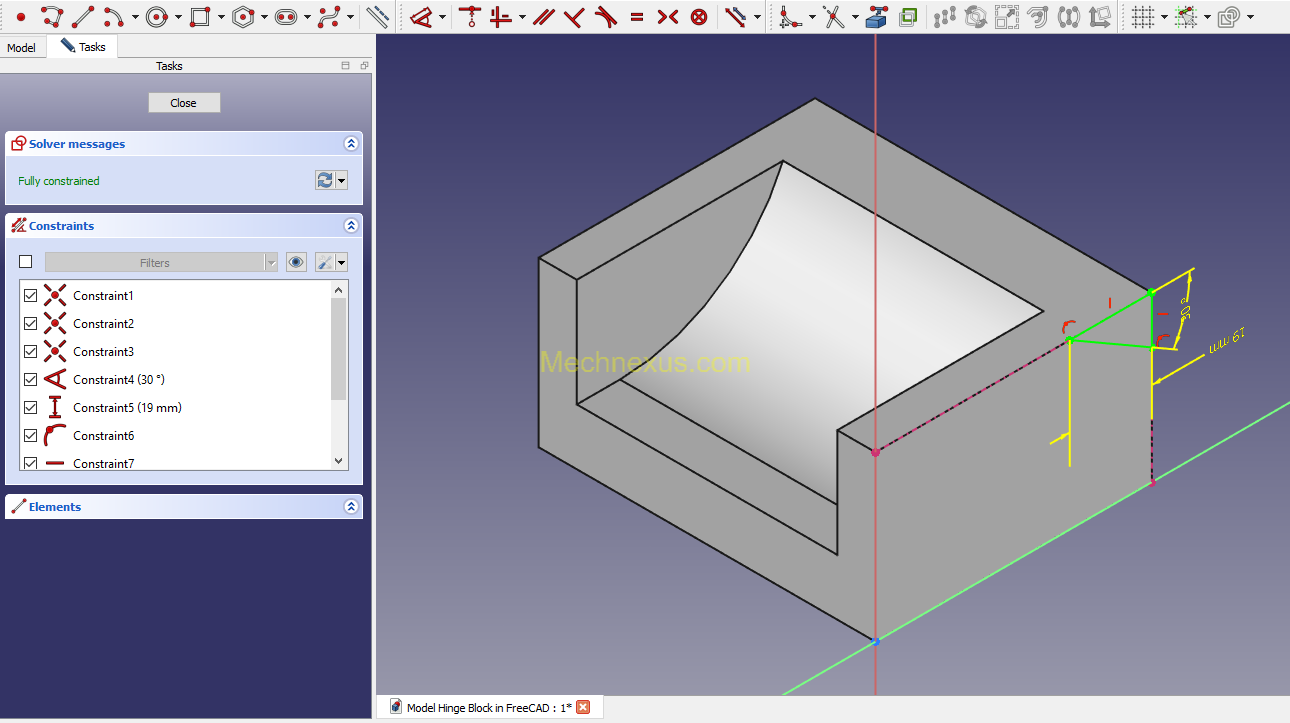1290x723 pixels.
Task: Open the arc tool dropdown arrow
Action: pyautogui.click(x=135, y=17)
